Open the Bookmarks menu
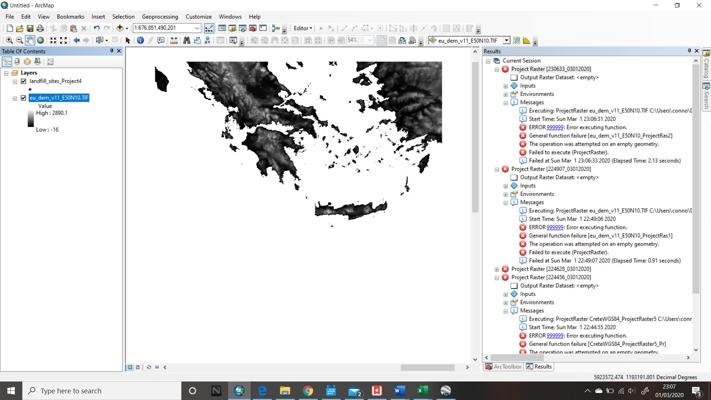The width and height of the screenshot is (711, 400). tap(70, 17)
